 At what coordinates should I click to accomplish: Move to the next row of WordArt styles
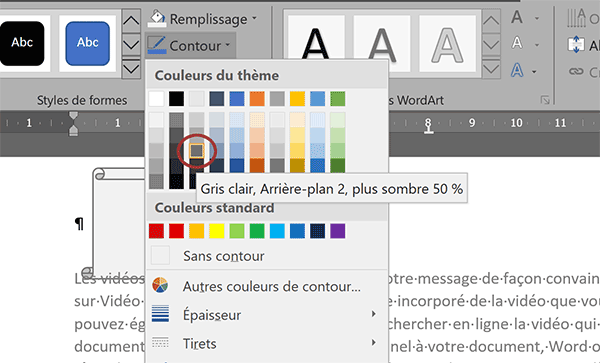point(491,44)
